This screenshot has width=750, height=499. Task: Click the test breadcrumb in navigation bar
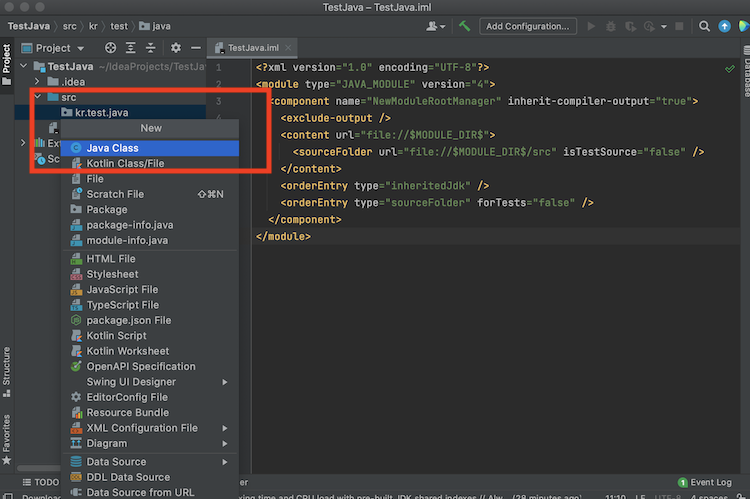click(x=119, y=26)
